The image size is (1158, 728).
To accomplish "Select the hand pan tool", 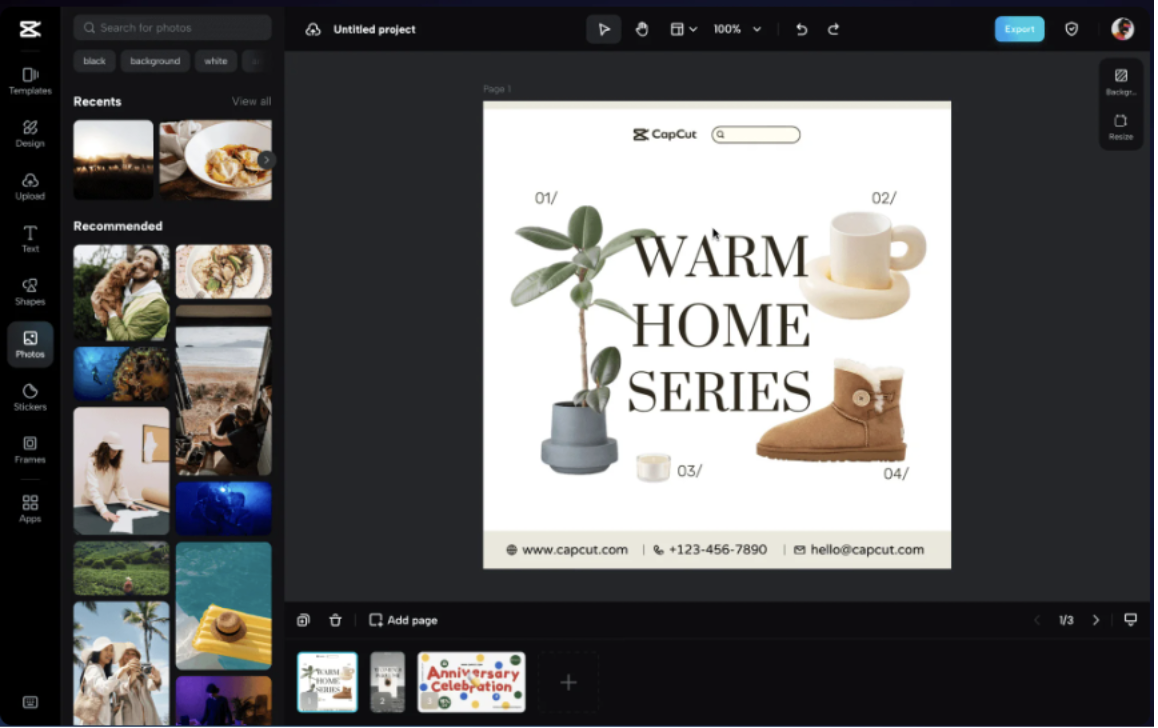I will (x=642, y=29).
